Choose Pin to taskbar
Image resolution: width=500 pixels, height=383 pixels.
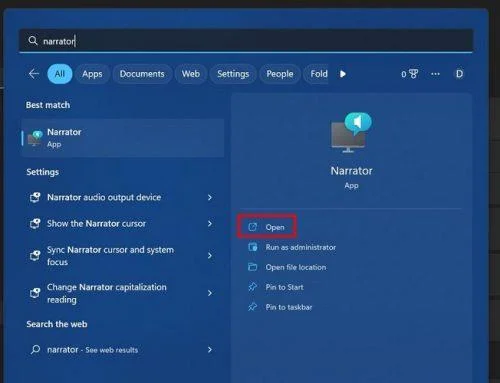click(289, 307)
